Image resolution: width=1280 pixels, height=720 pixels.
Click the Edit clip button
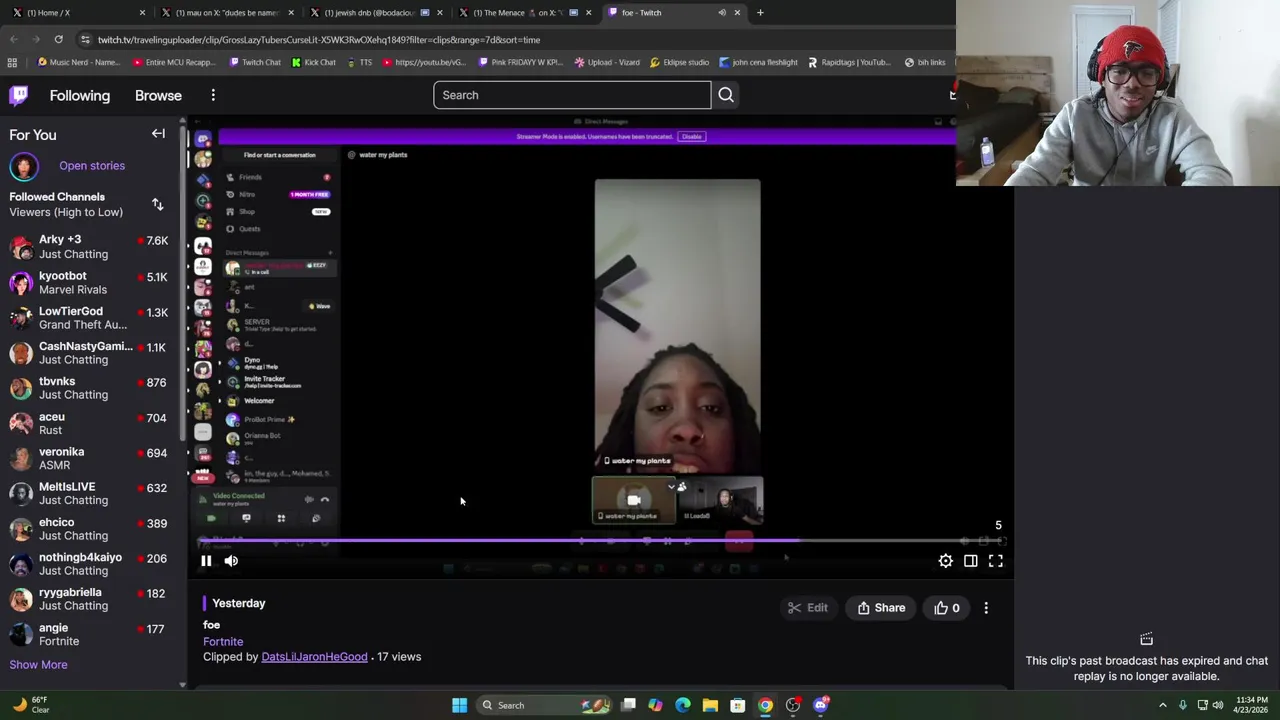pos(807,608)
